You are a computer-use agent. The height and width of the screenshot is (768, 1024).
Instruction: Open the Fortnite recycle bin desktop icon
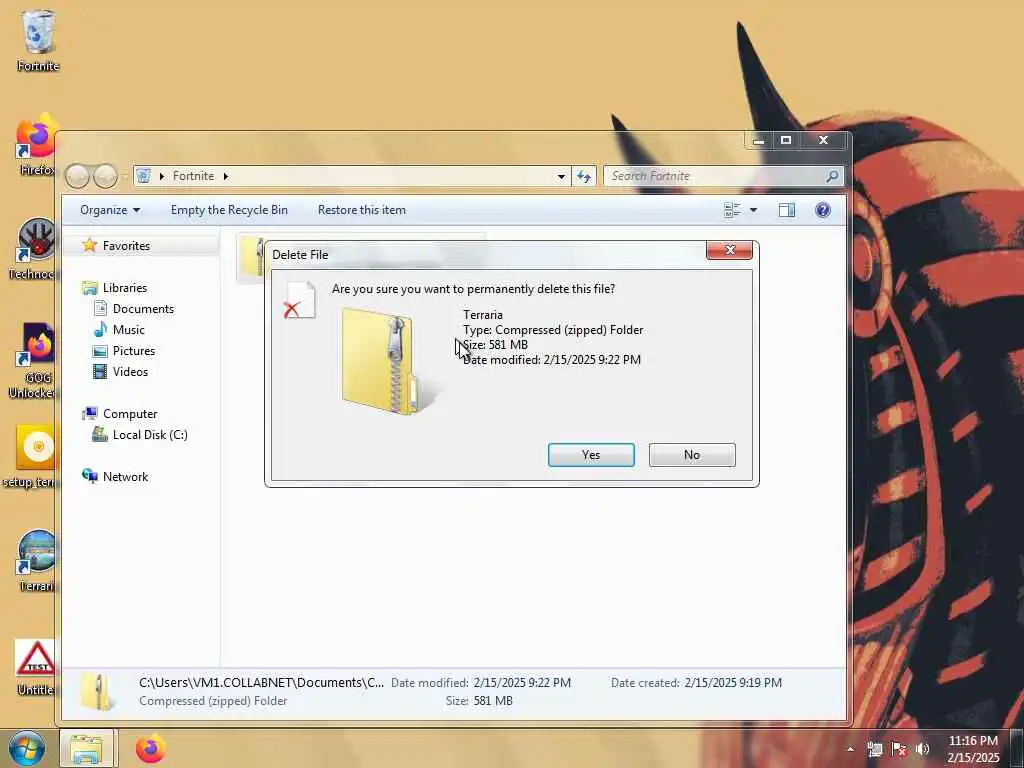tap(38, 40)
